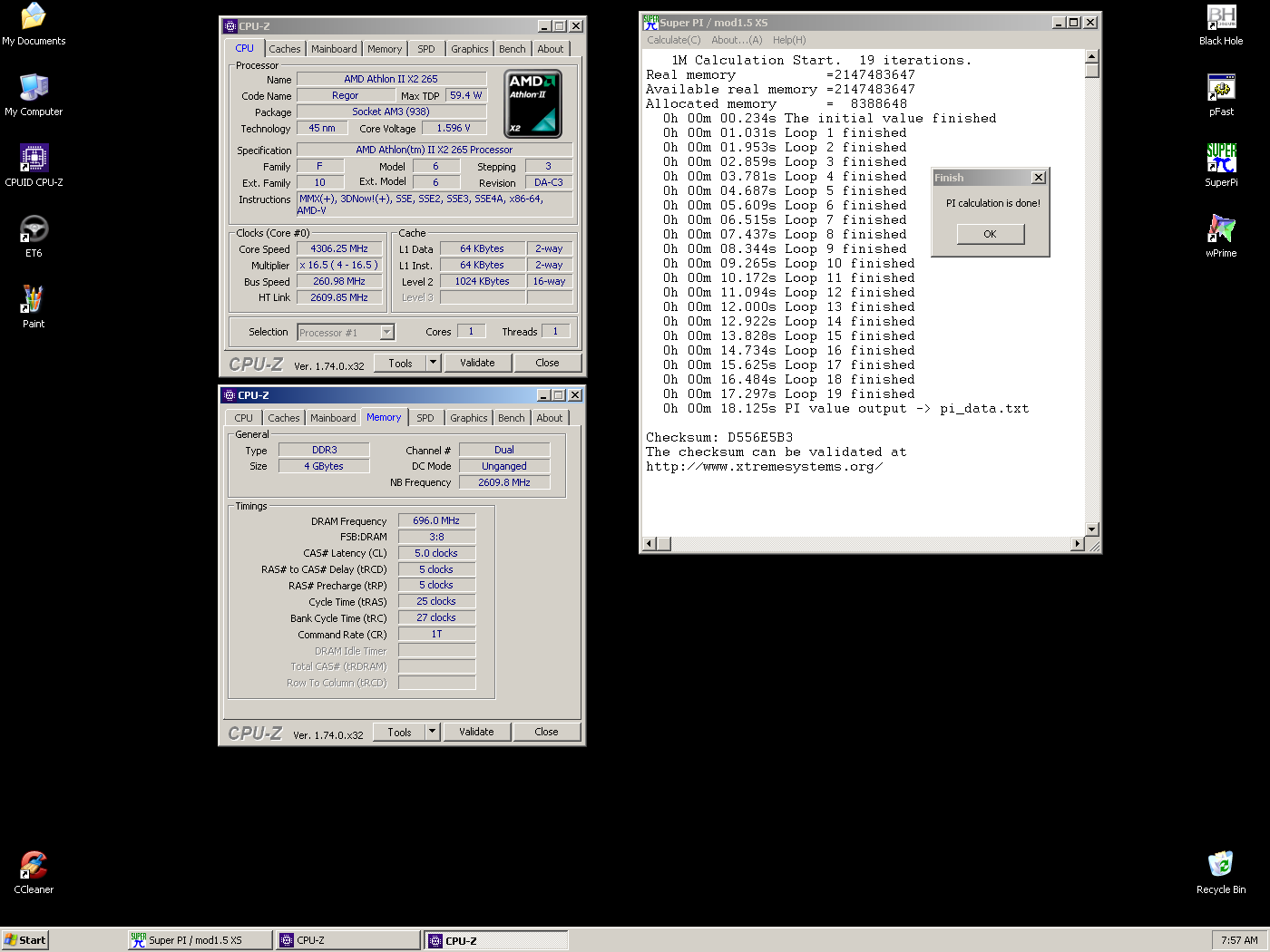1270x952 pixels.
Task: Click top CPU-Z window title icon
Action: tap(230, 26)
